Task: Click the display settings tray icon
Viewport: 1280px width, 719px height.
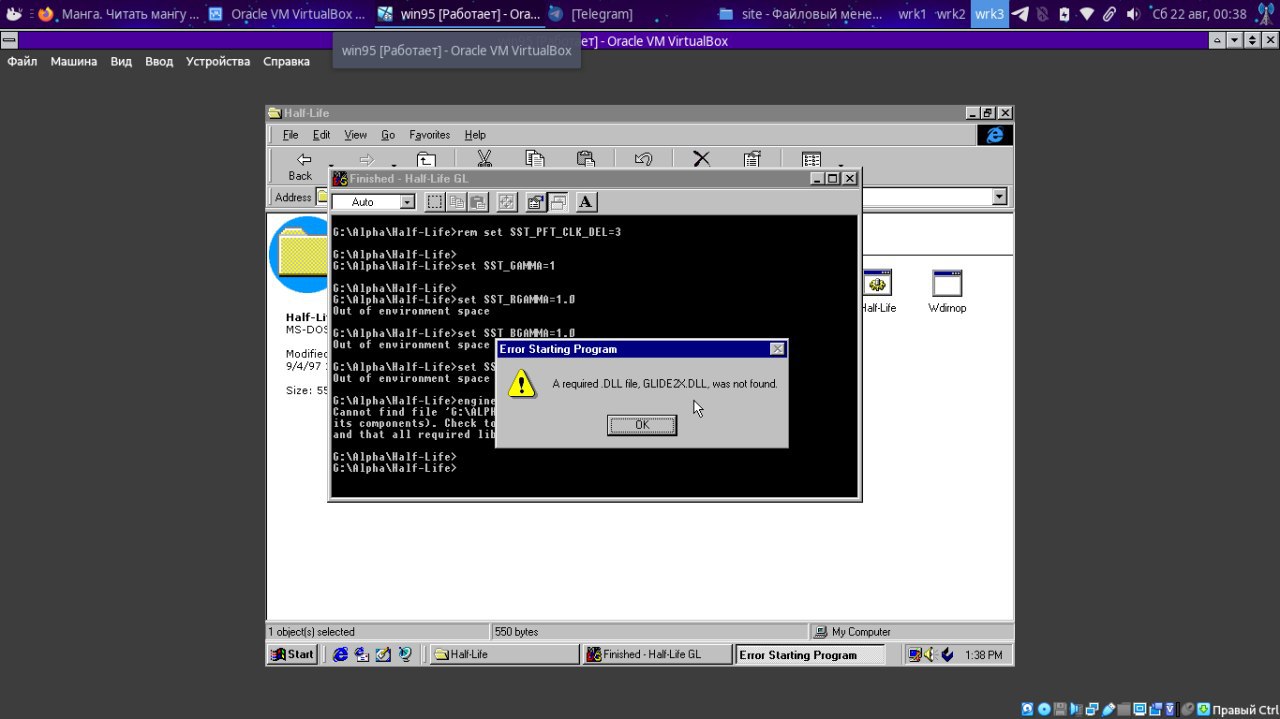Action: [x=913, y=655]
